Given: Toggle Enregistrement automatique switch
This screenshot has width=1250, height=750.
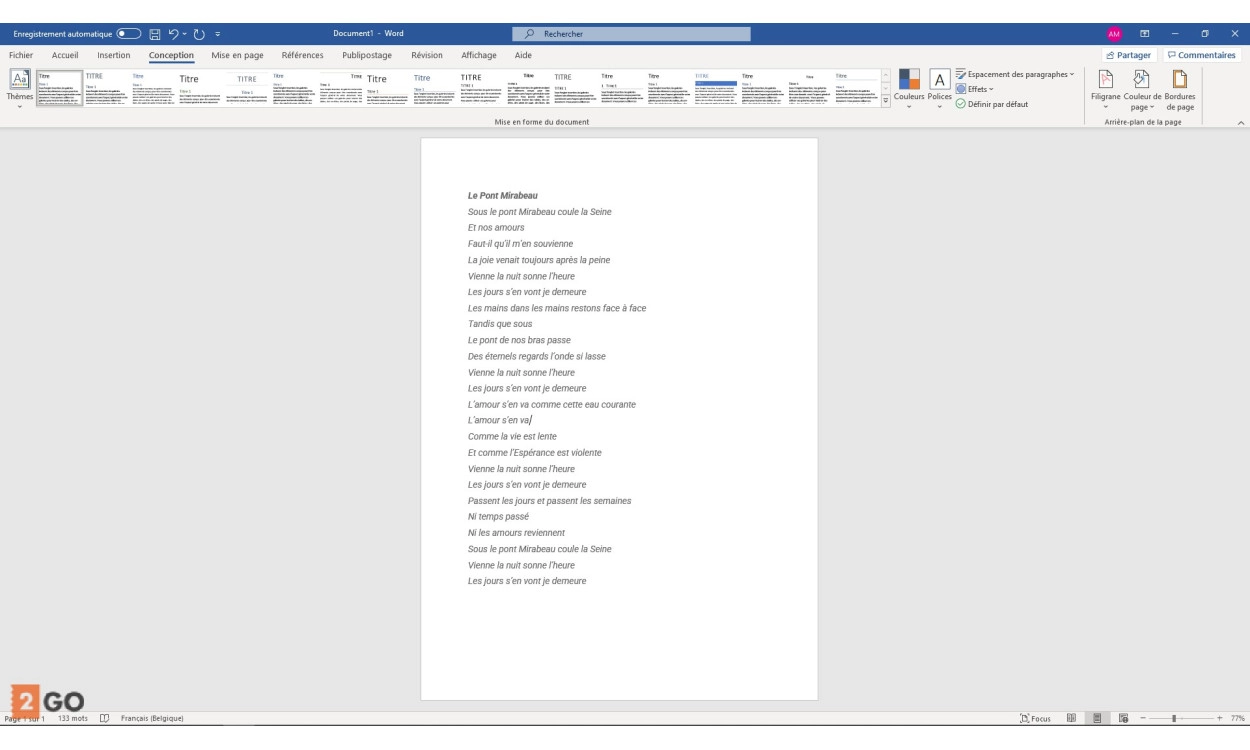Looking at the screenshot, I should [128, 34].
